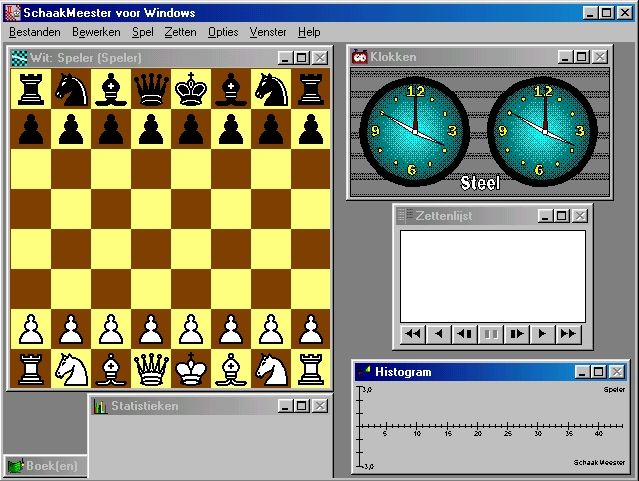Close the Histogram window
This screenshot has width=639, height=481.
(617, 371)
